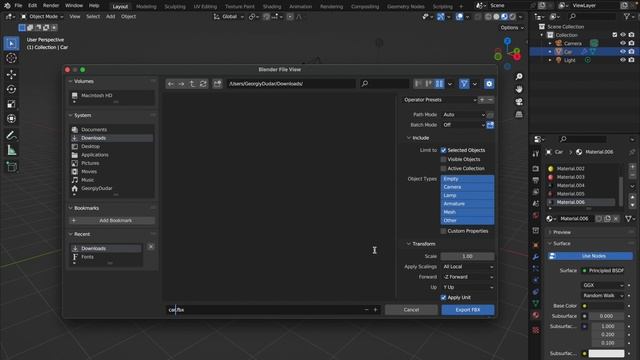
Task: Go back to previous folder in file view
Action: [x=171, y=84]
